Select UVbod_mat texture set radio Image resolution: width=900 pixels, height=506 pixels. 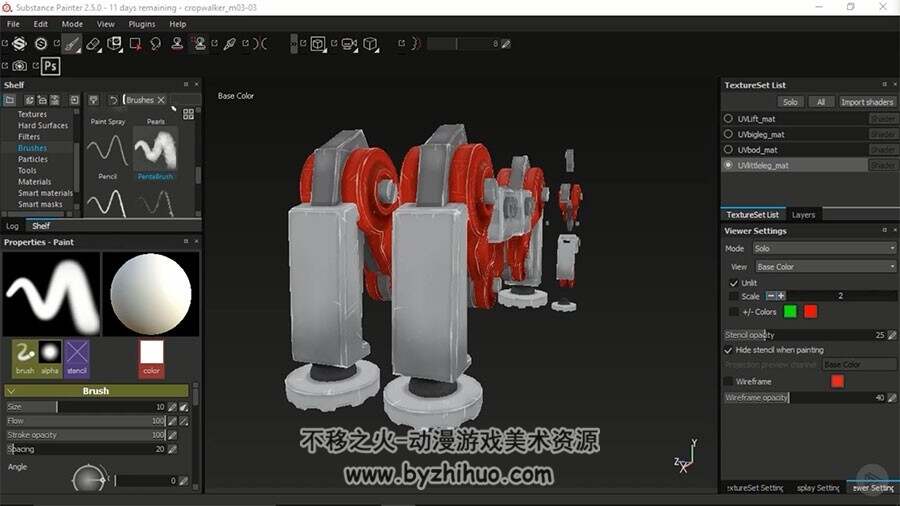[x=728, y=149]
